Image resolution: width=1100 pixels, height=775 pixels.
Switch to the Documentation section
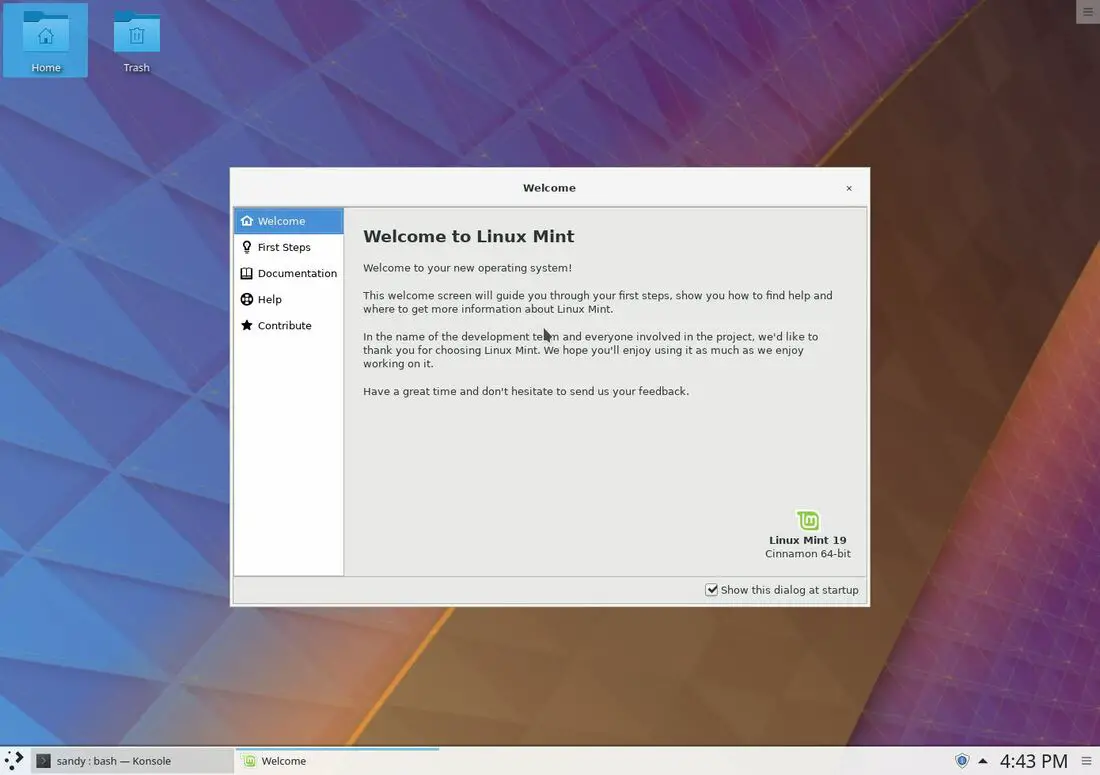(288, 273)
